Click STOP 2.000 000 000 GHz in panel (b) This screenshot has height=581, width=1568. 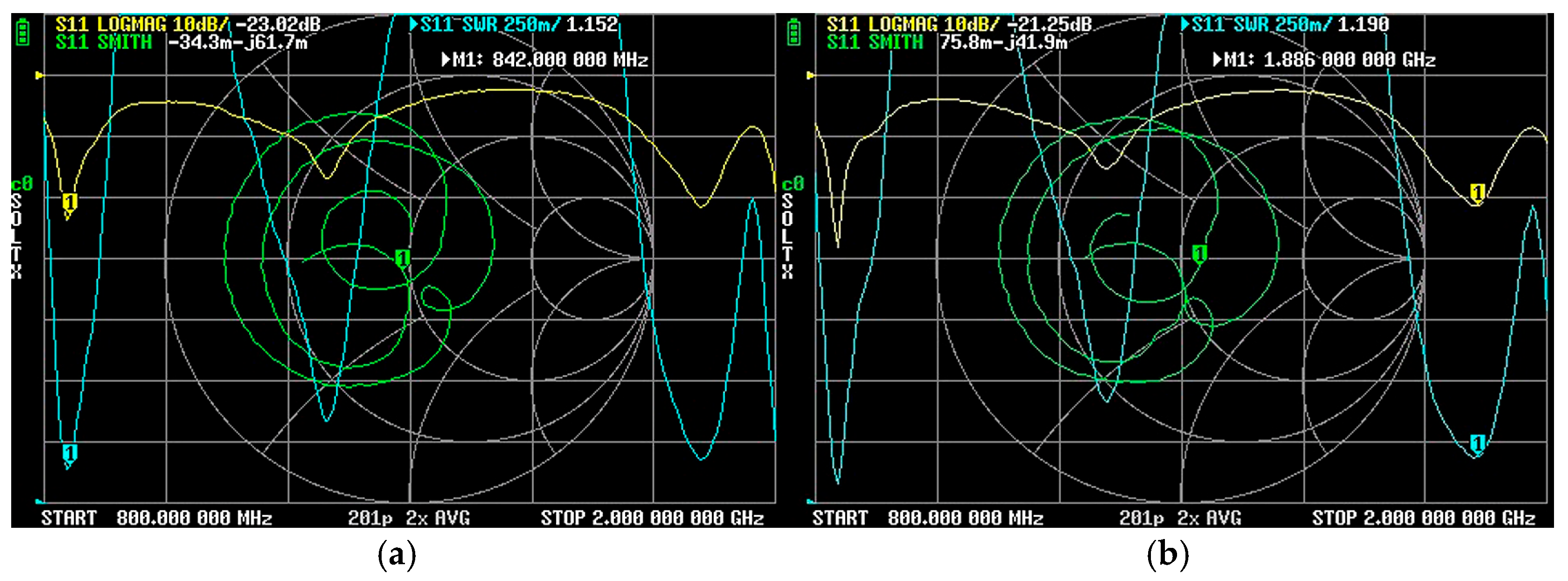point(1424,518)
